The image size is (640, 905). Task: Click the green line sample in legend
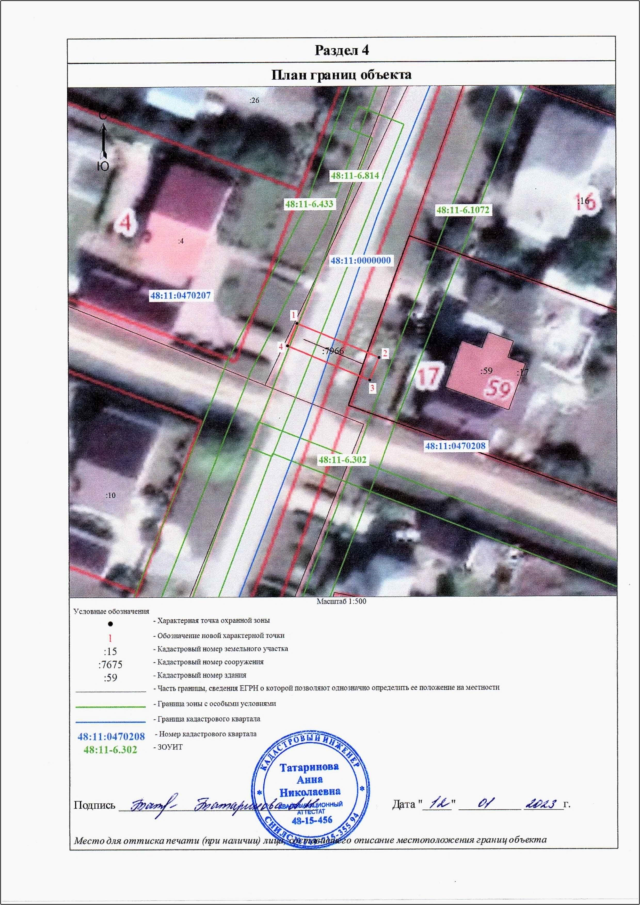pos(109,704)
